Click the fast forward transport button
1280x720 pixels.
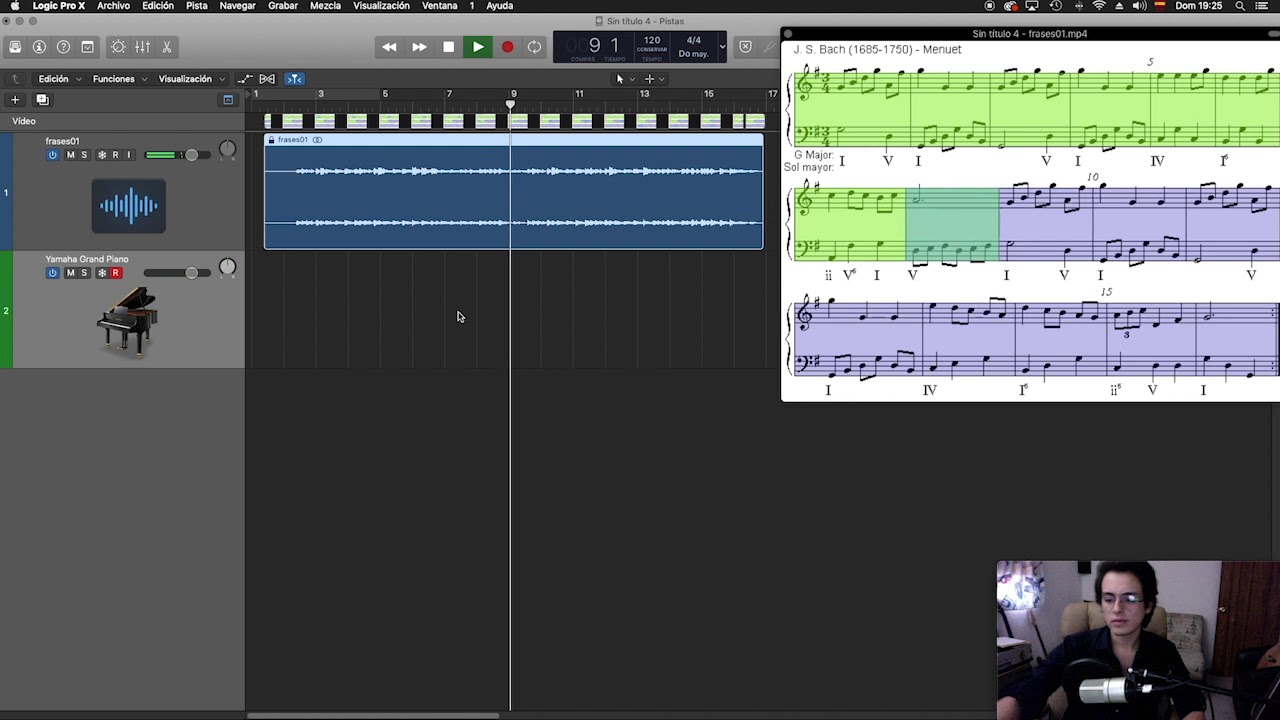tap(419, 47)
